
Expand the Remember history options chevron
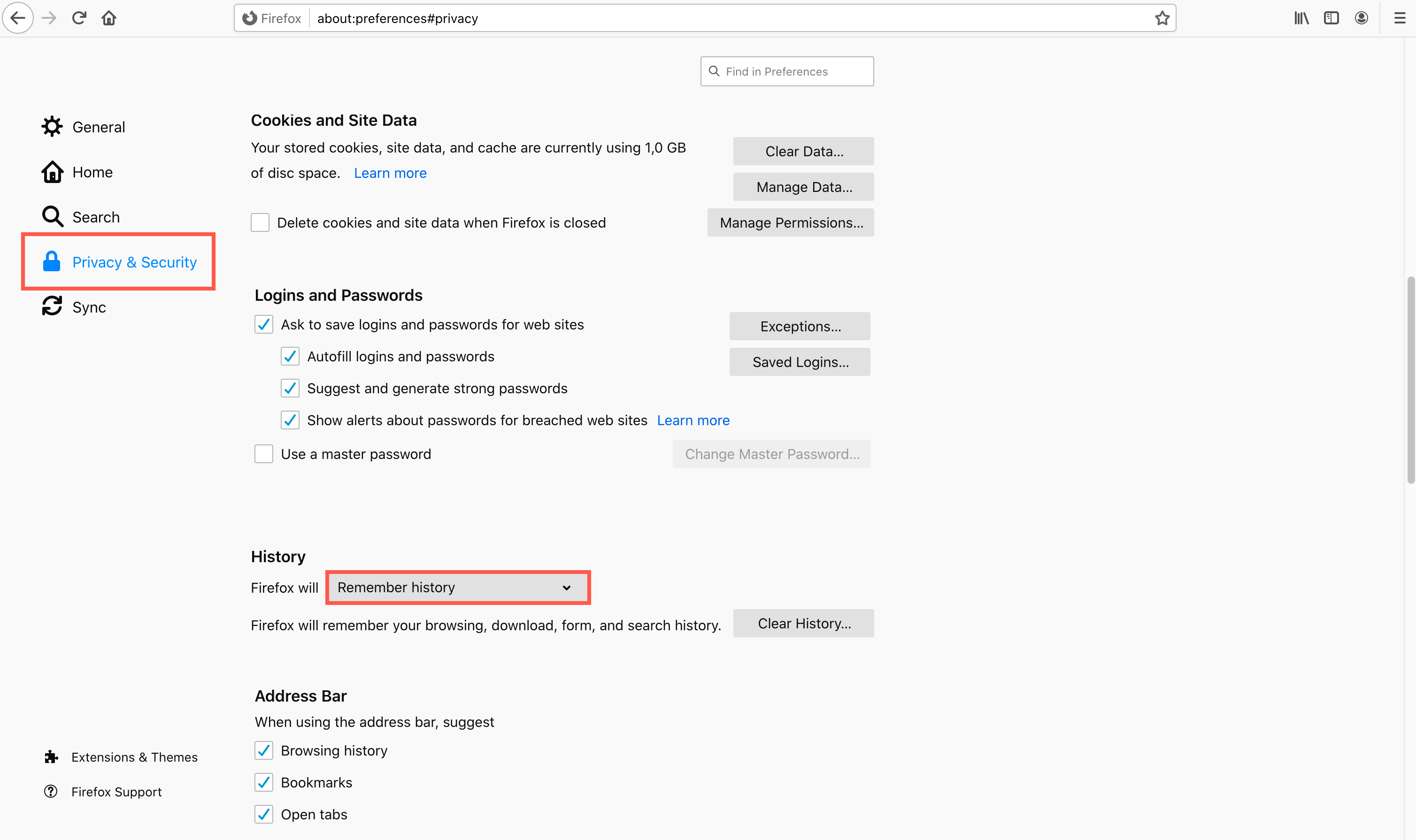coord(567,588)
